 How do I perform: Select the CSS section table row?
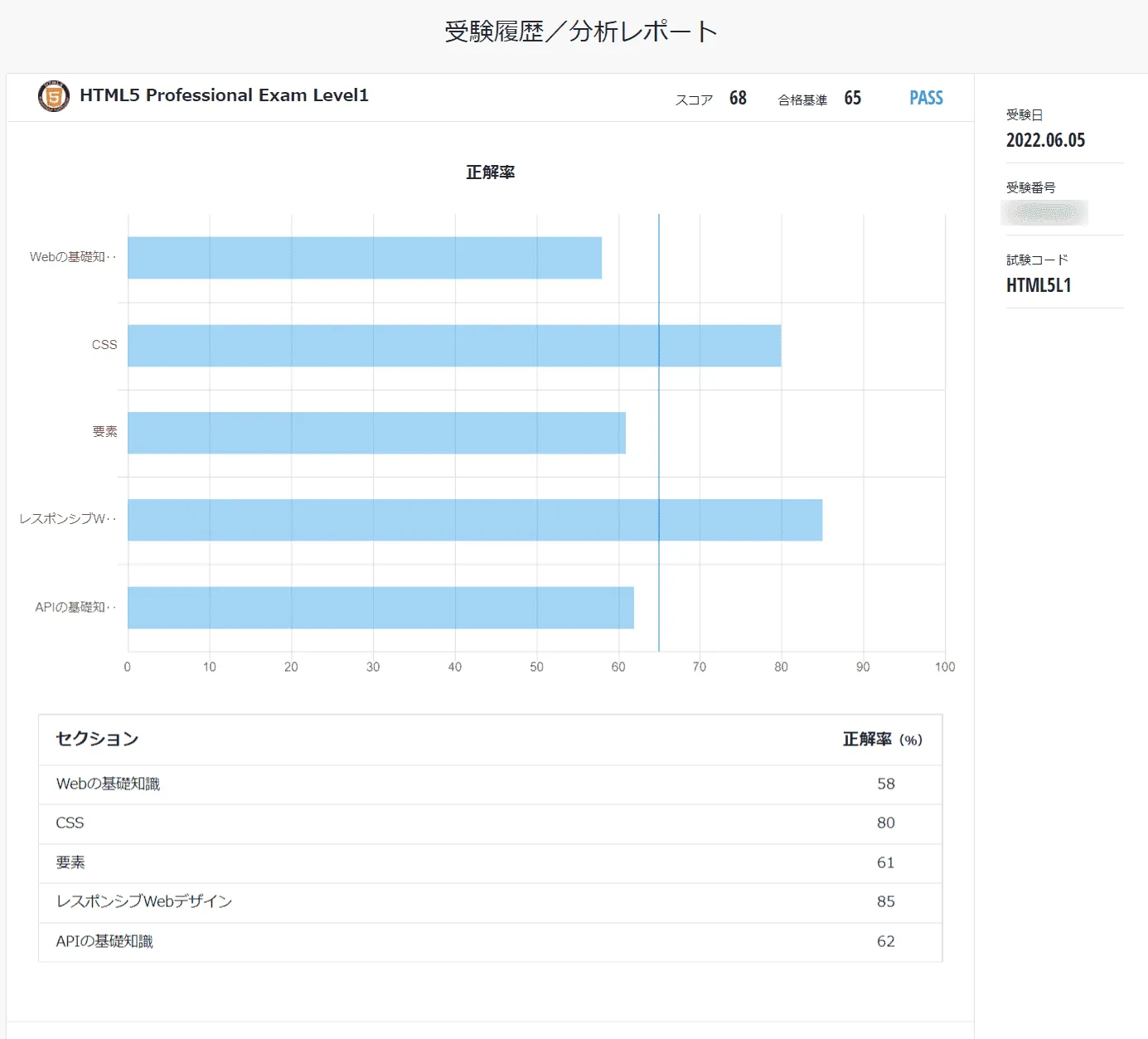489,823
